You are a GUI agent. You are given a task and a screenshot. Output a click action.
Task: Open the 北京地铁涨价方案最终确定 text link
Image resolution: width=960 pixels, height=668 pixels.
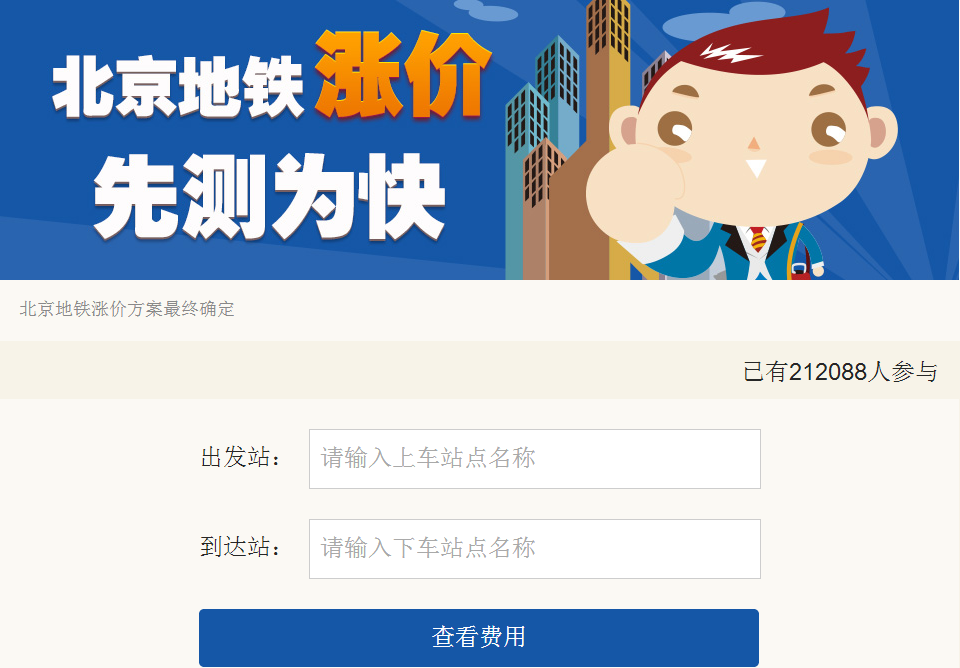click(x=127, y=309)
